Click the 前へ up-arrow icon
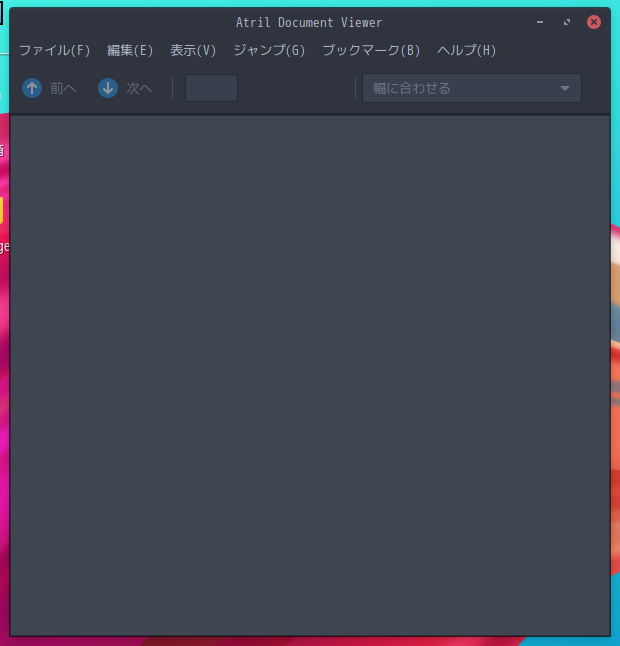This screenshot has width=620, height=646. pos(32,88)
